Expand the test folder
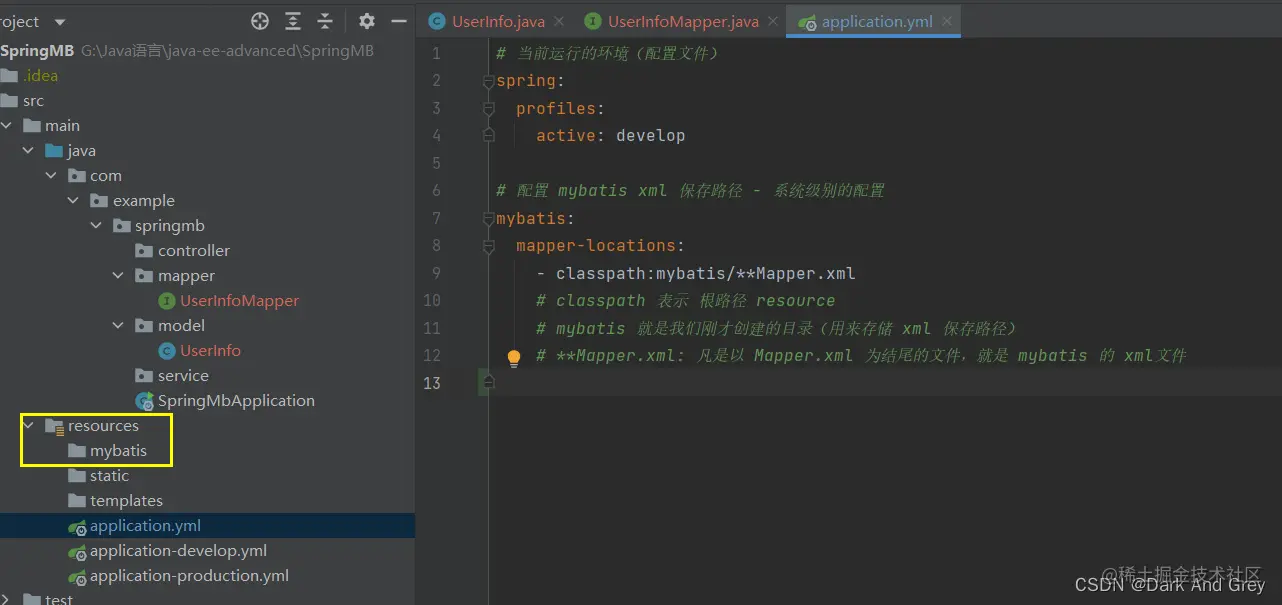The height and width of the screenshot is (605, 1282). 7,599
